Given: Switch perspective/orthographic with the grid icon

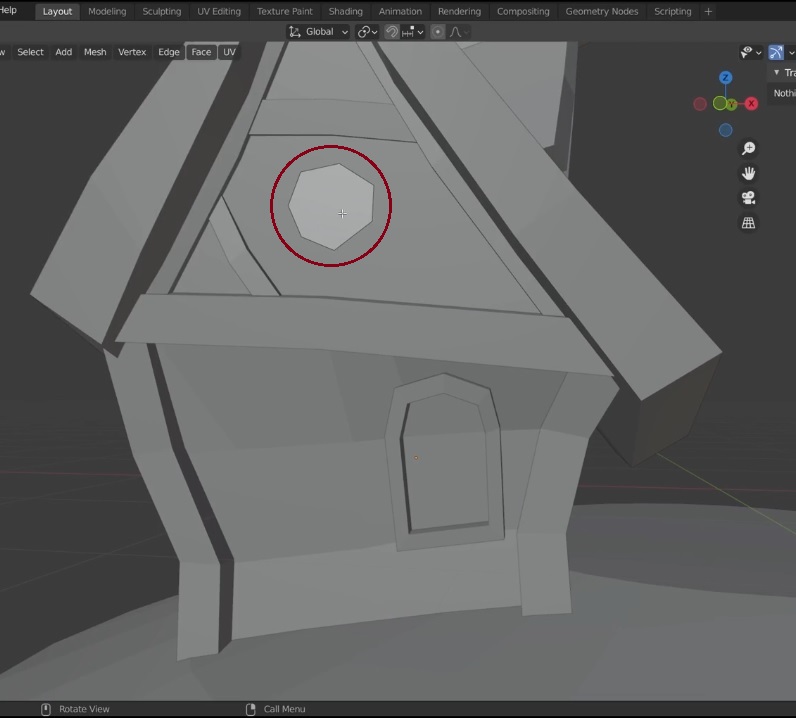Looking at the screenshot, I should (x=748, y=224).
